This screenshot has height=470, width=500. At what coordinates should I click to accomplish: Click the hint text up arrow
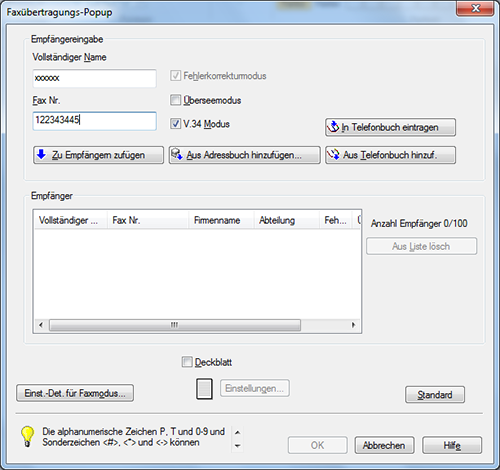237,432
